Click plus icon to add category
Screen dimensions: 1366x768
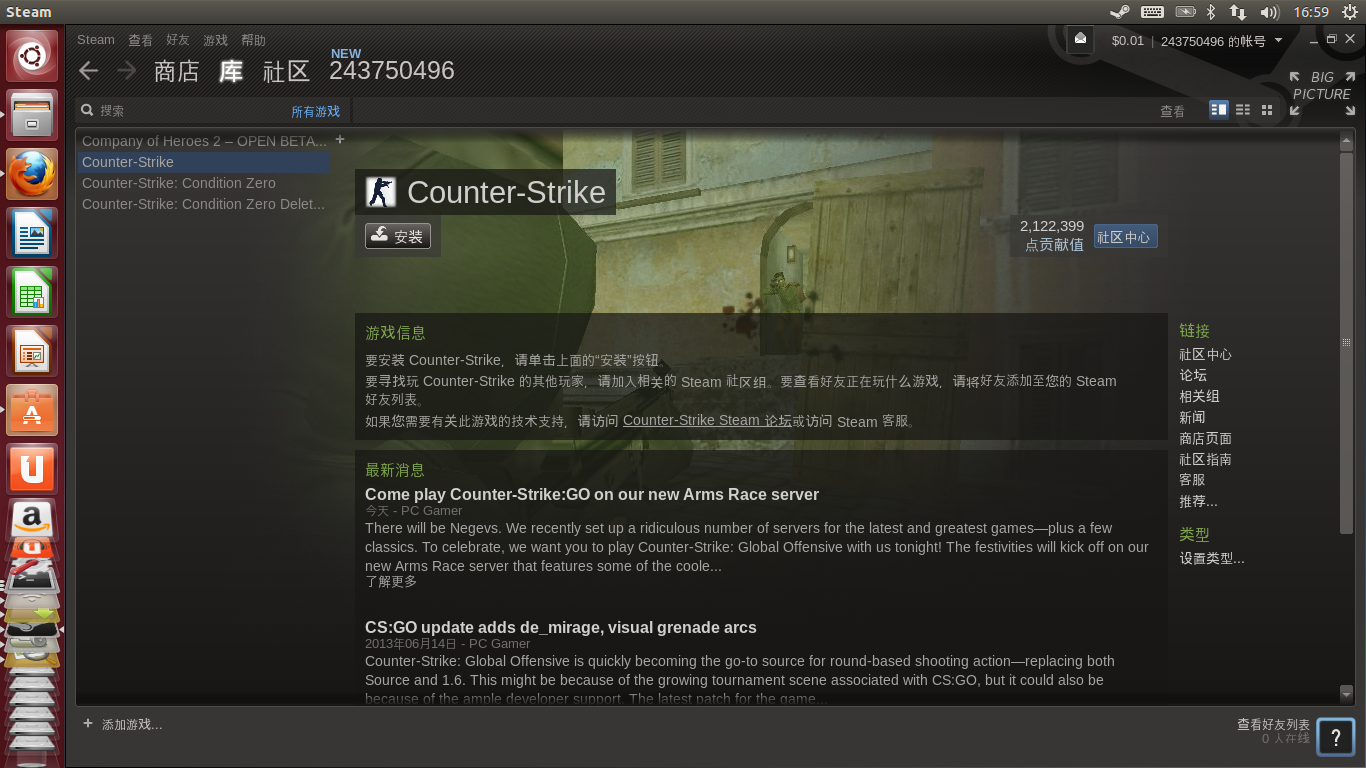[340, 140]
